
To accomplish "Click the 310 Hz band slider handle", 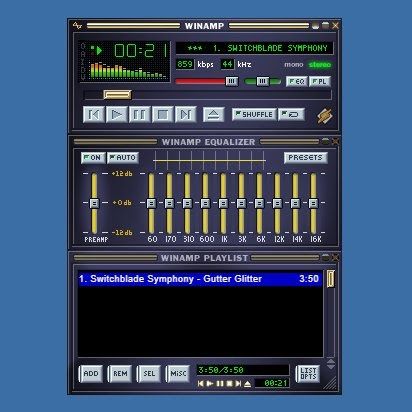I will point(187,203).
